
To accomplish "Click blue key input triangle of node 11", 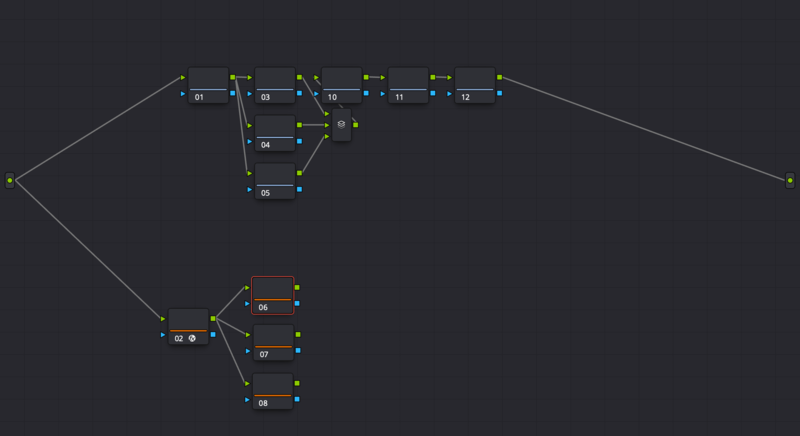I will (x=382, y=93).
